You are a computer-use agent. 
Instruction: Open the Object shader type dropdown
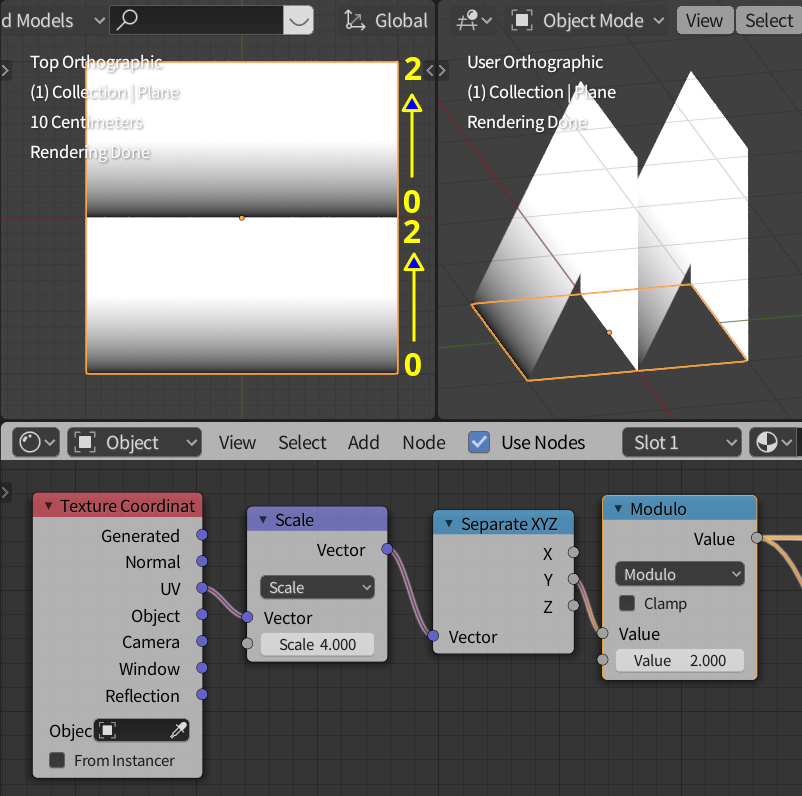click(x=135, y=442)
